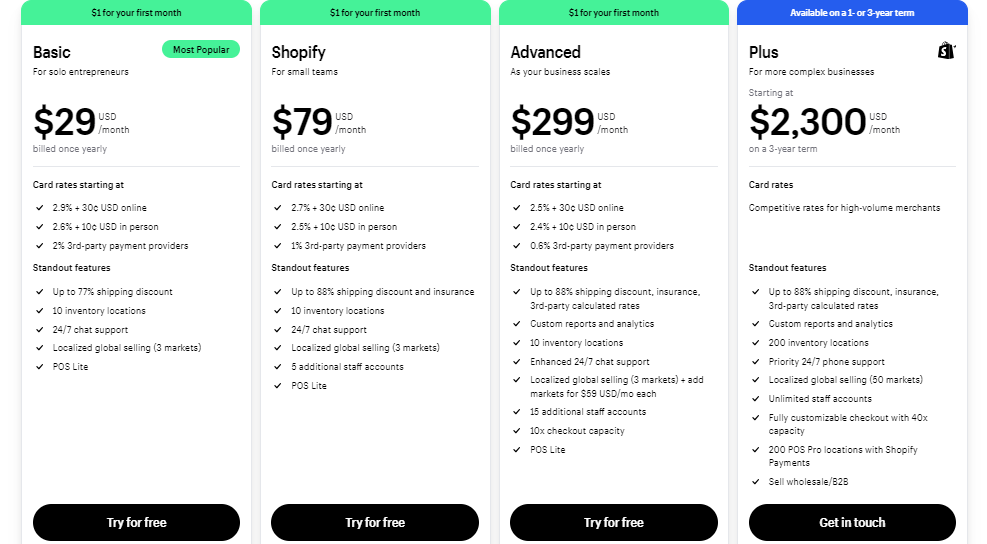This screenshot has height=544, width=987.
Task: Click the checkmark beside POS Lite in Basic plan
Action: point(40,366)
